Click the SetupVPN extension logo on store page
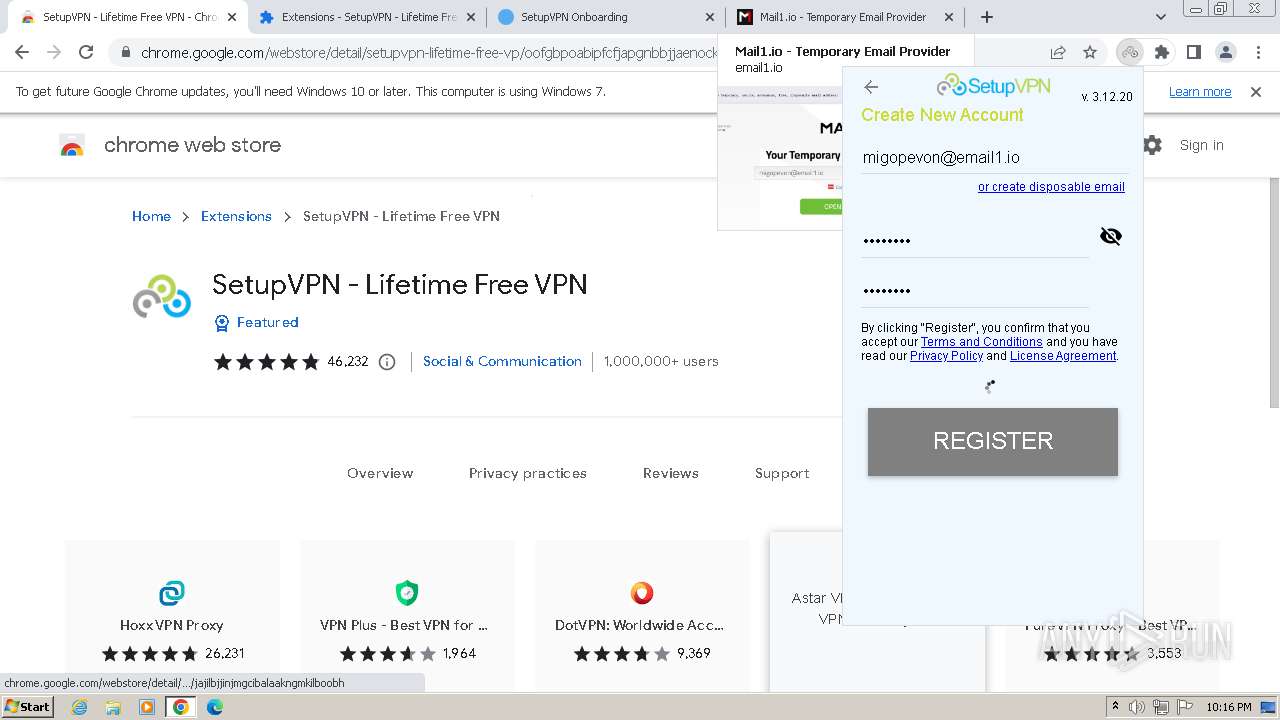 [162, 296]
